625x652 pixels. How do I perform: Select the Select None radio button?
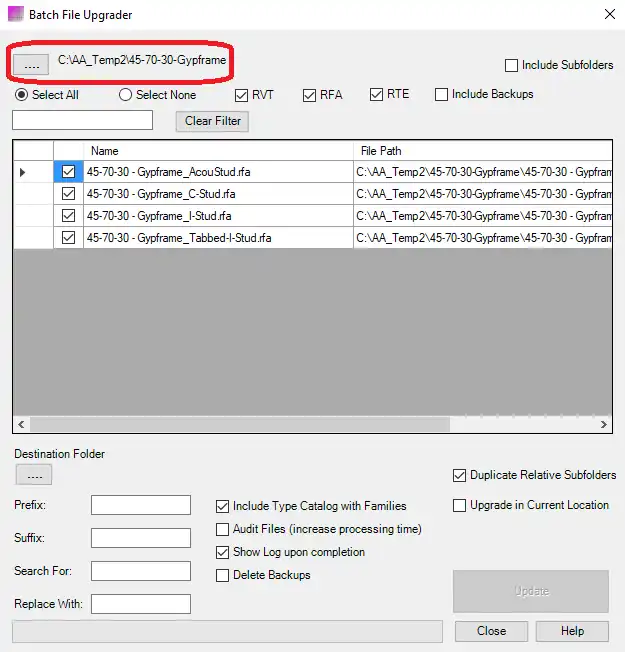click(x=125, y=95)
